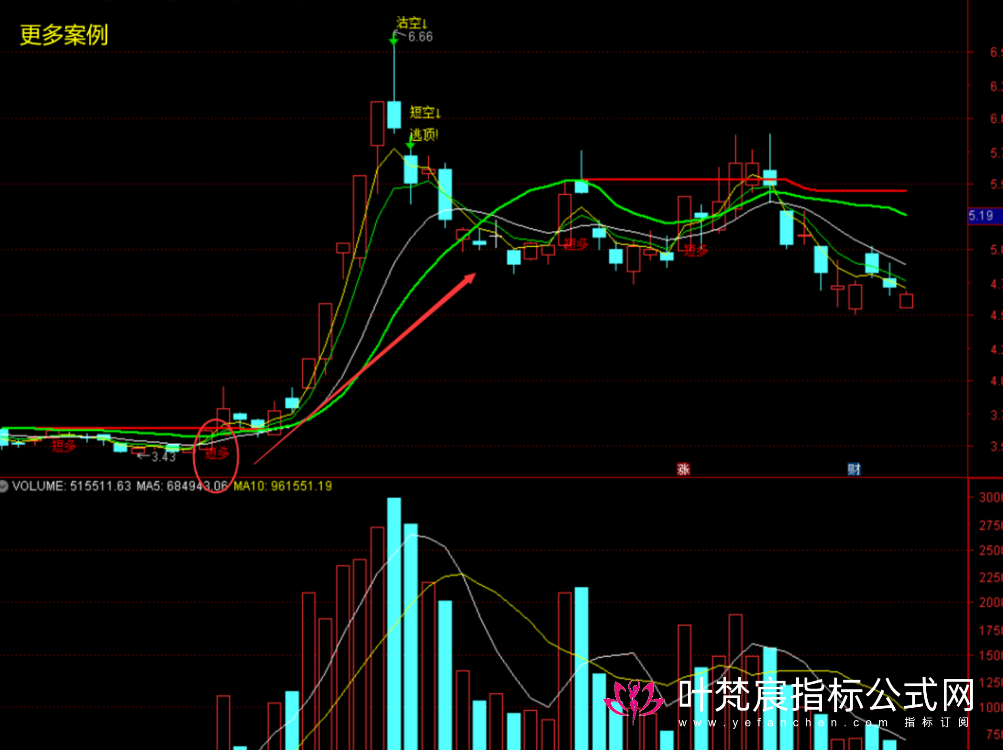The image size is (1003, 750).
Task: Click the MA5: 684943.06 readout
Action: click(182, 486)
